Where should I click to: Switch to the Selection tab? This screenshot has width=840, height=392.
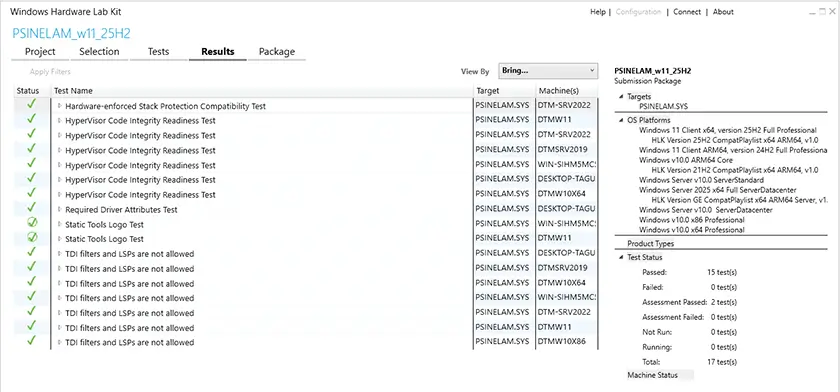tap(99, 52)
